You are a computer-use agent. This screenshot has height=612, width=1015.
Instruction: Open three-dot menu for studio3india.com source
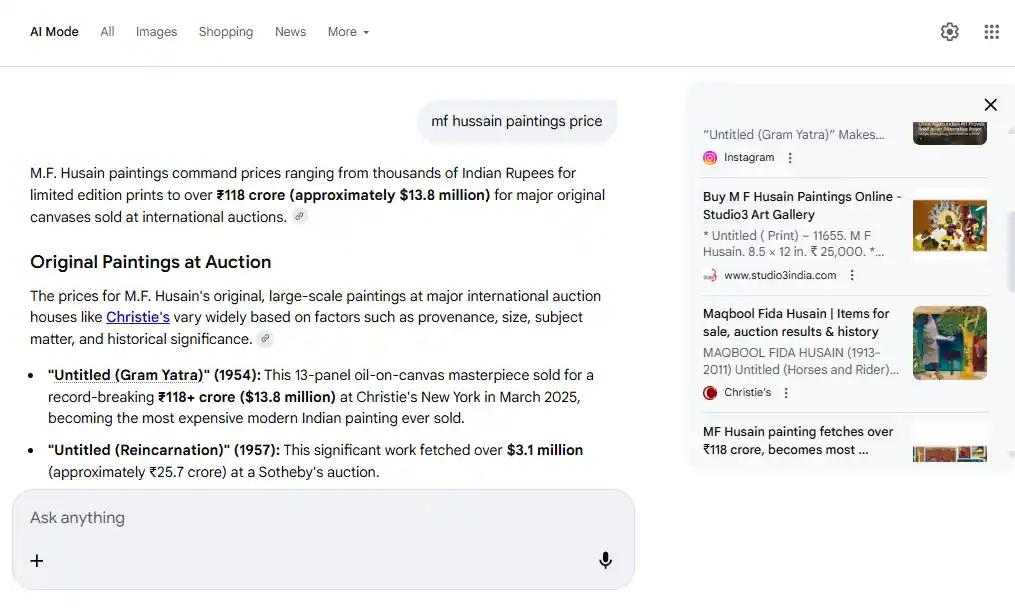tap(852, 275)
